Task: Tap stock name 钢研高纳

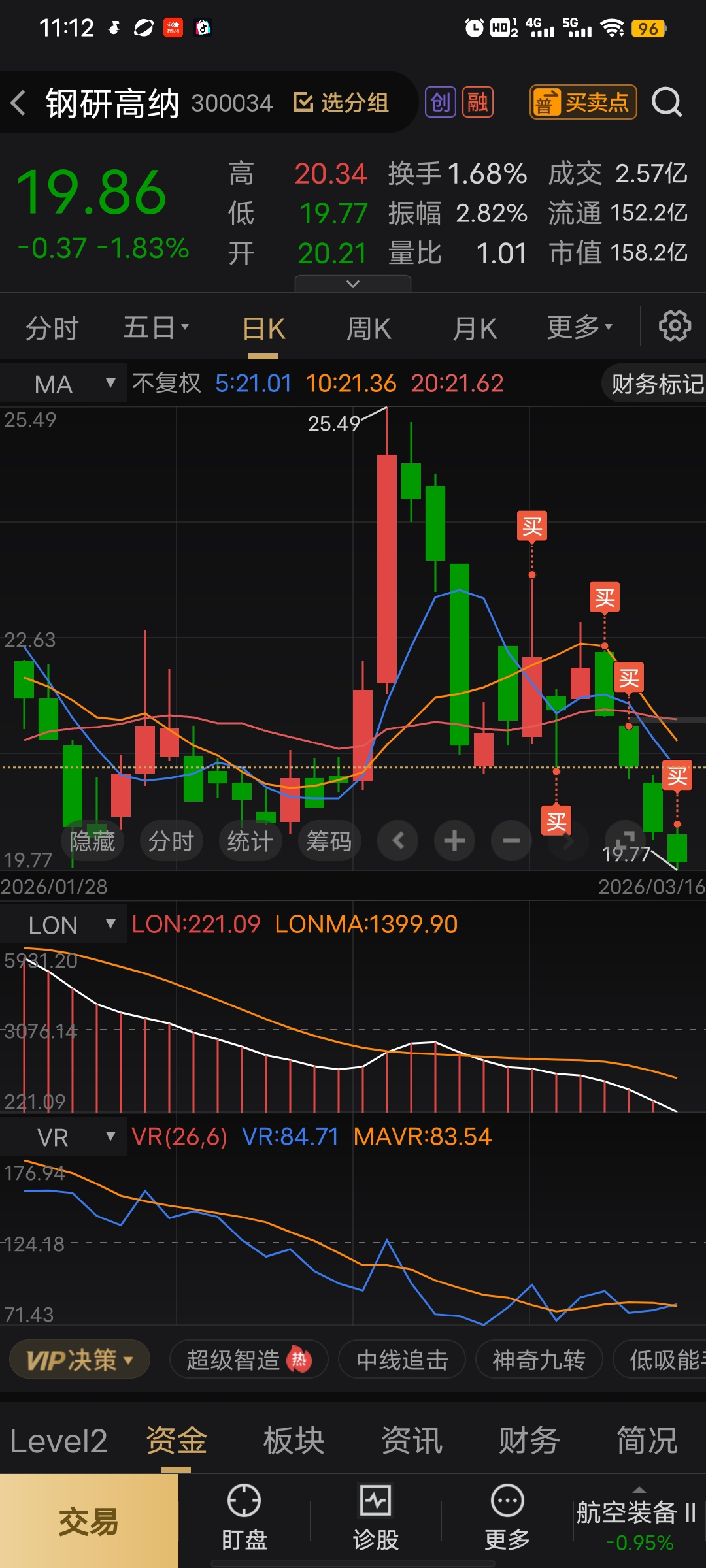Action: 112,103
